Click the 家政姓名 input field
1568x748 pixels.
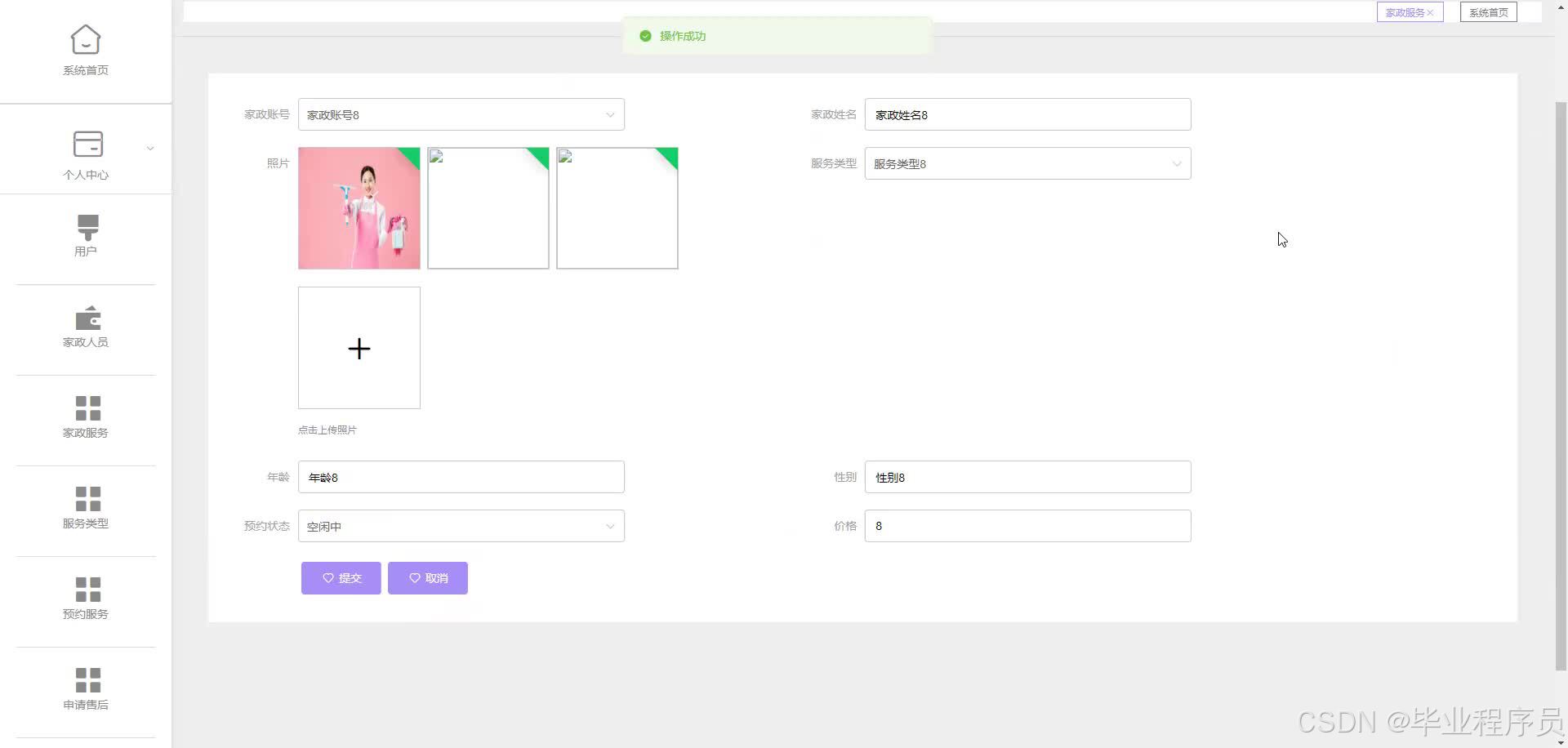coord(1027,114)
